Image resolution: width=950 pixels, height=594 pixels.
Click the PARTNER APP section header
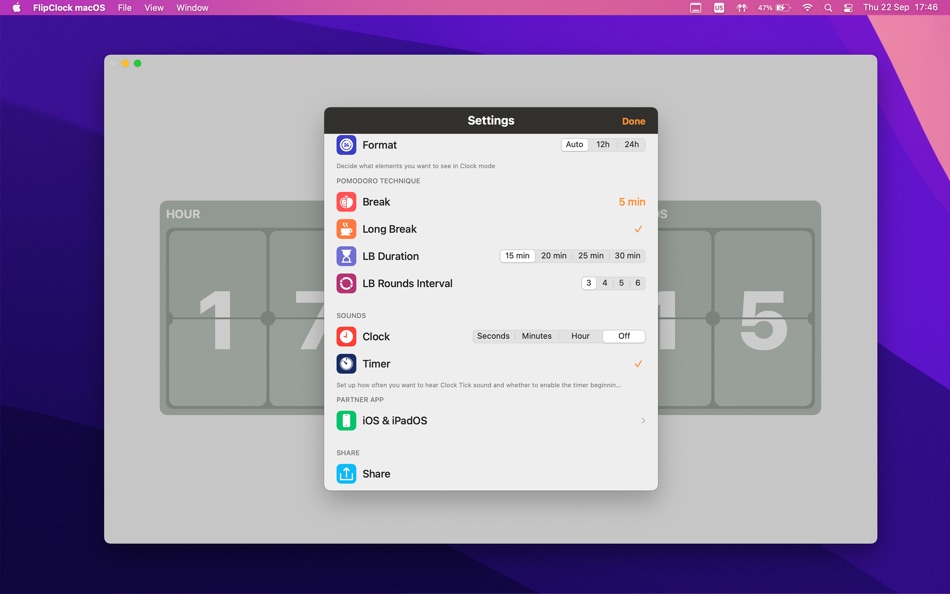coord(360,400)
